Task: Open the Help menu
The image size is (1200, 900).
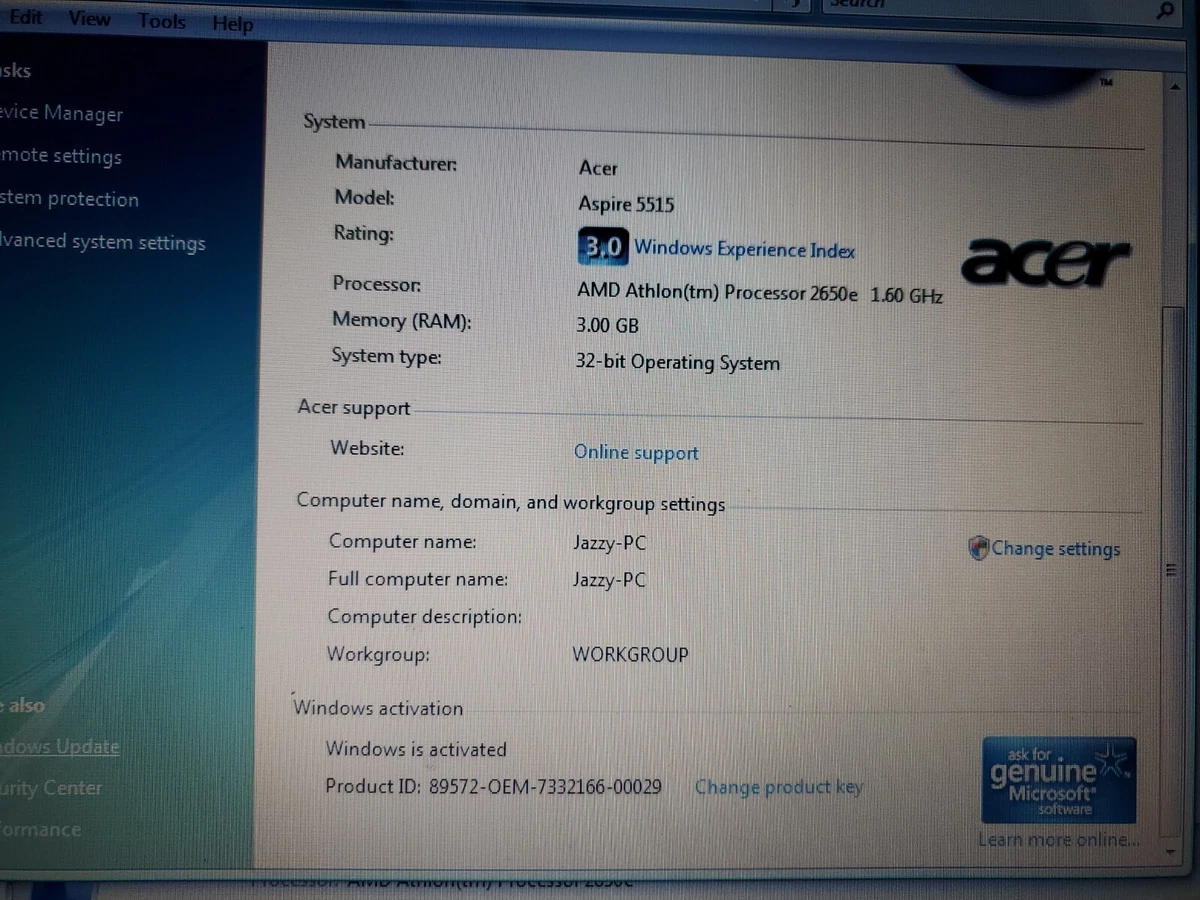Action: point(233,23)
